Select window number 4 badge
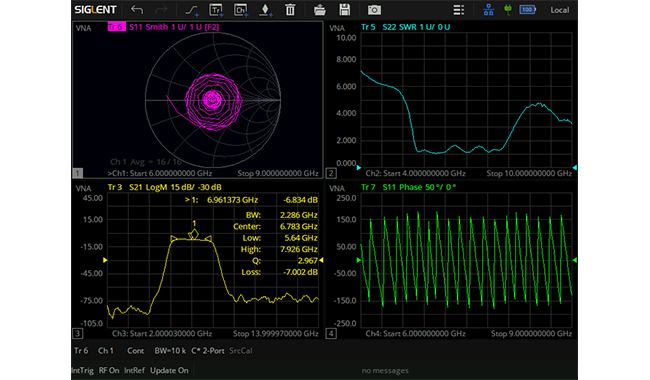The height and width of the screenshot is (380, 650). [x=331, y=333]
